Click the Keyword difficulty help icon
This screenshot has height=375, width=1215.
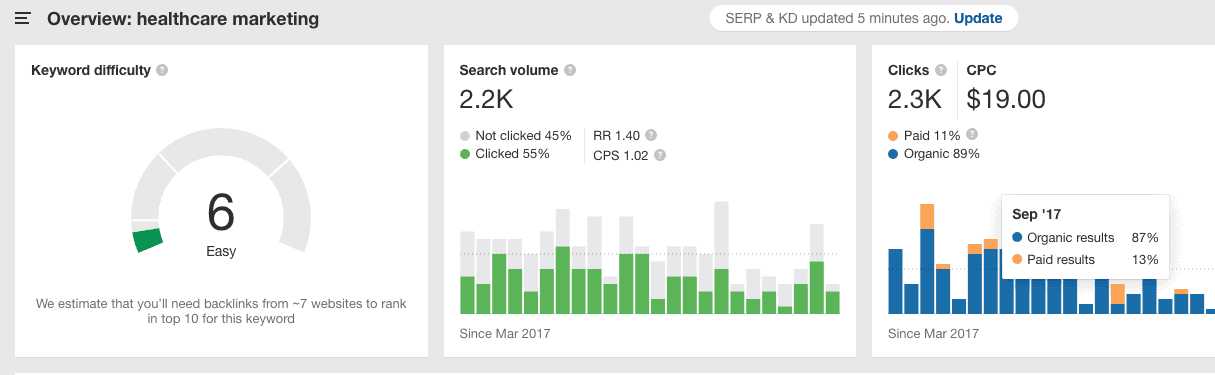pyautogui.click(x=162, y=70)
